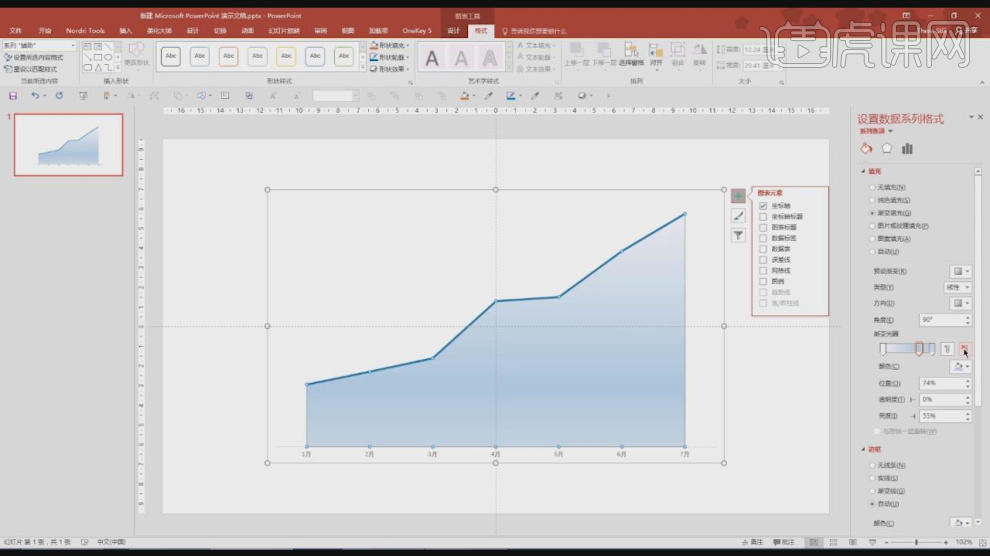990x556 pixels.
Task: Check the 数据标签 data labels checkbox
Action: pyautogui.click(x=763, y=238)
